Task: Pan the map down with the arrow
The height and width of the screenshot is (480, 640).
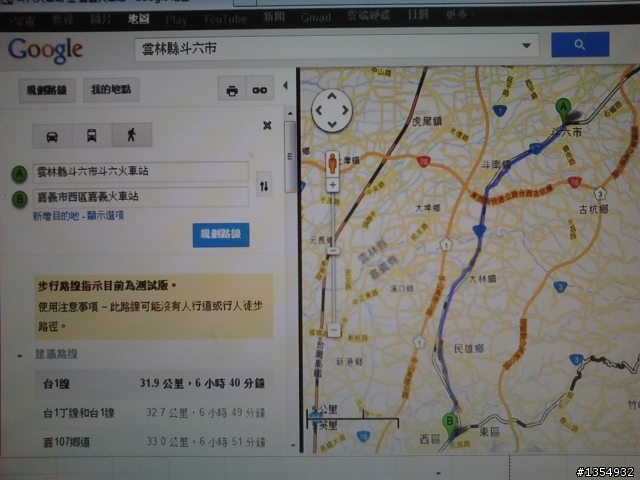Action: point(332,124)
